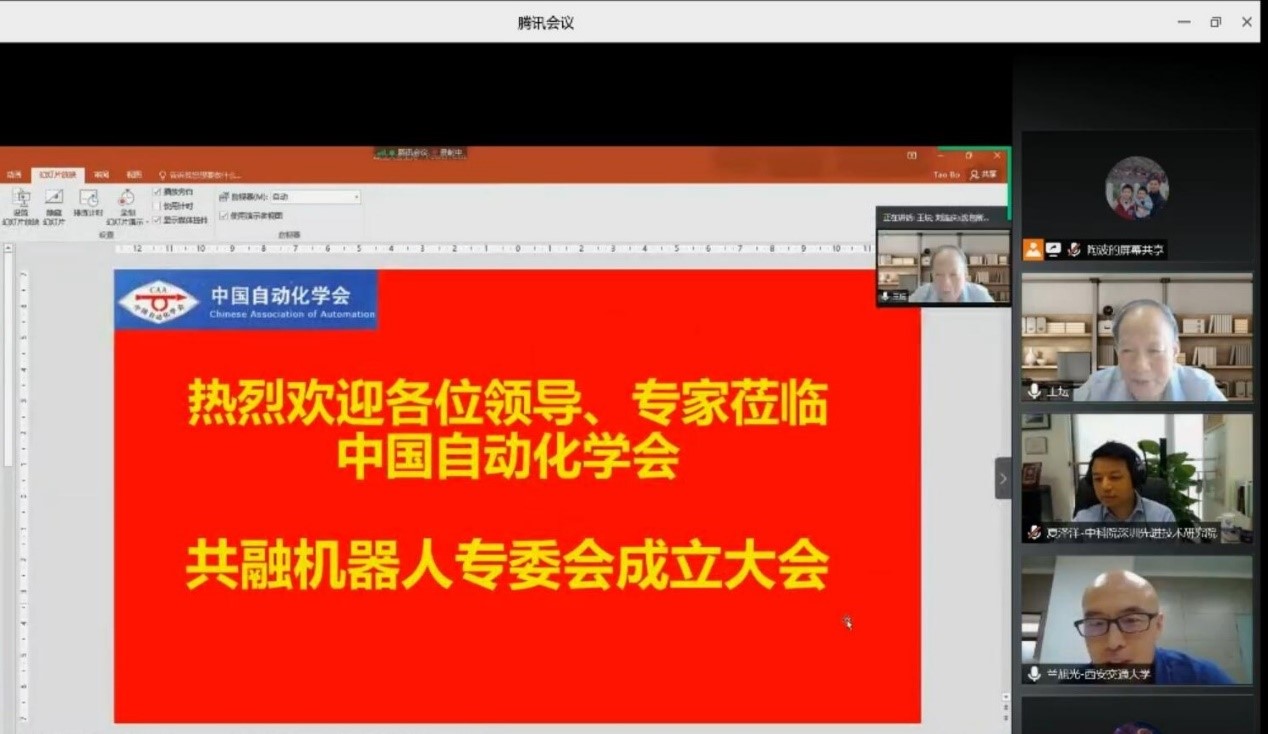
Task: Click the ribbon display options icon in PowerPoint
Action: pyautogui.click(x=911, y=156)
